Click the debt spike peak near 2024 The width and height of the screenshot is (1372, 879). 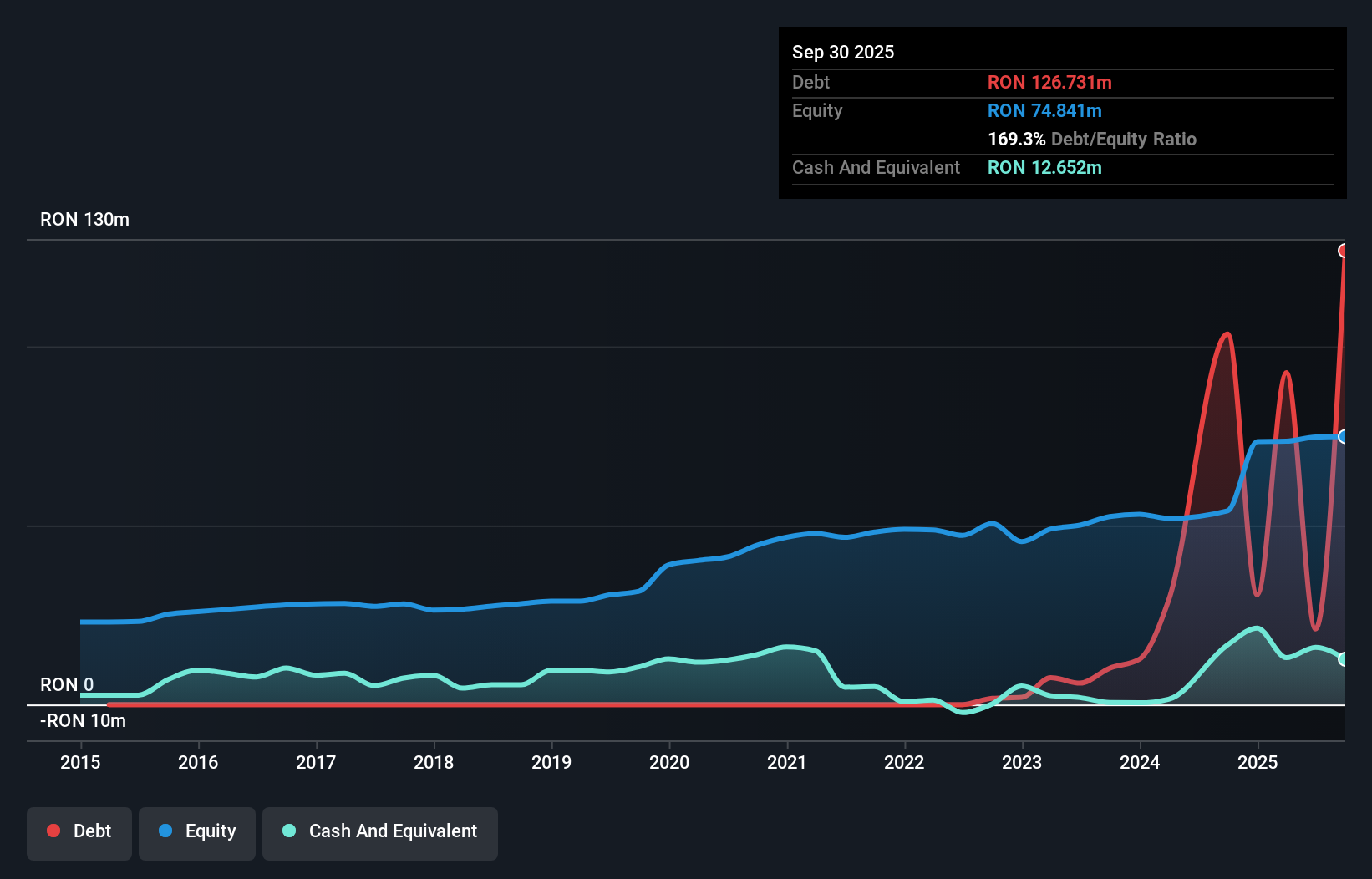coord(1226,334)
